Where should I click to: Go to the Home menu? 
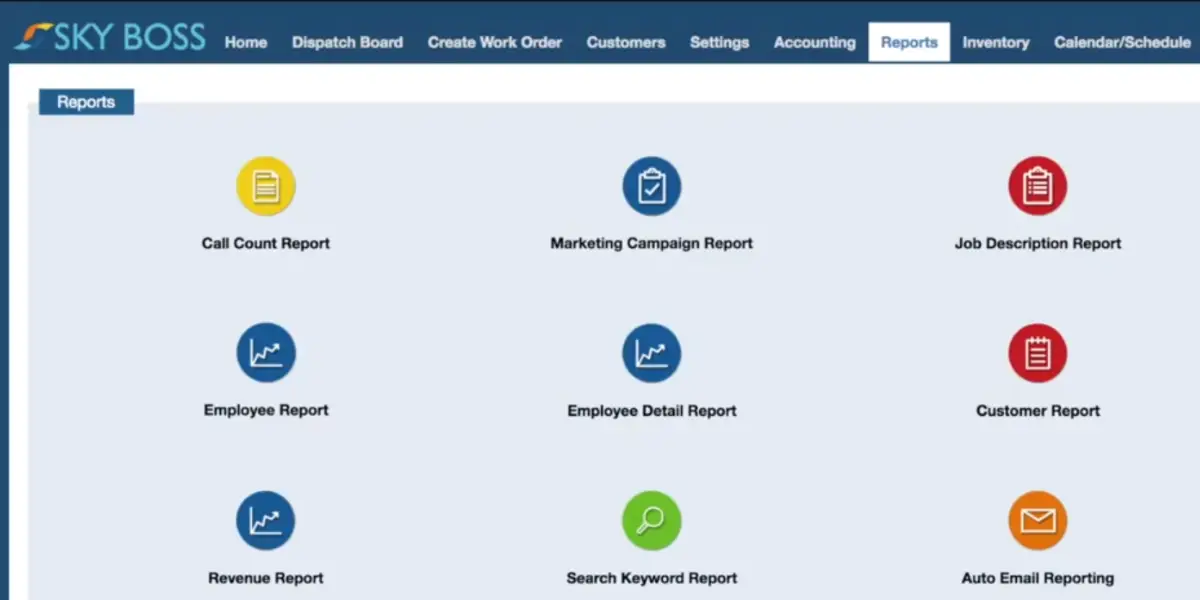pos(246,42)
